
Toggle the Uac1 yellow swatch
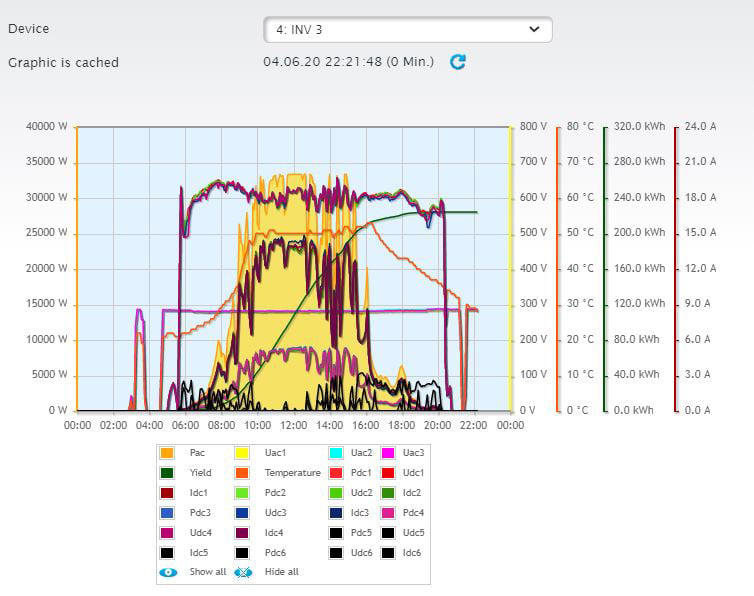[242, 453]
